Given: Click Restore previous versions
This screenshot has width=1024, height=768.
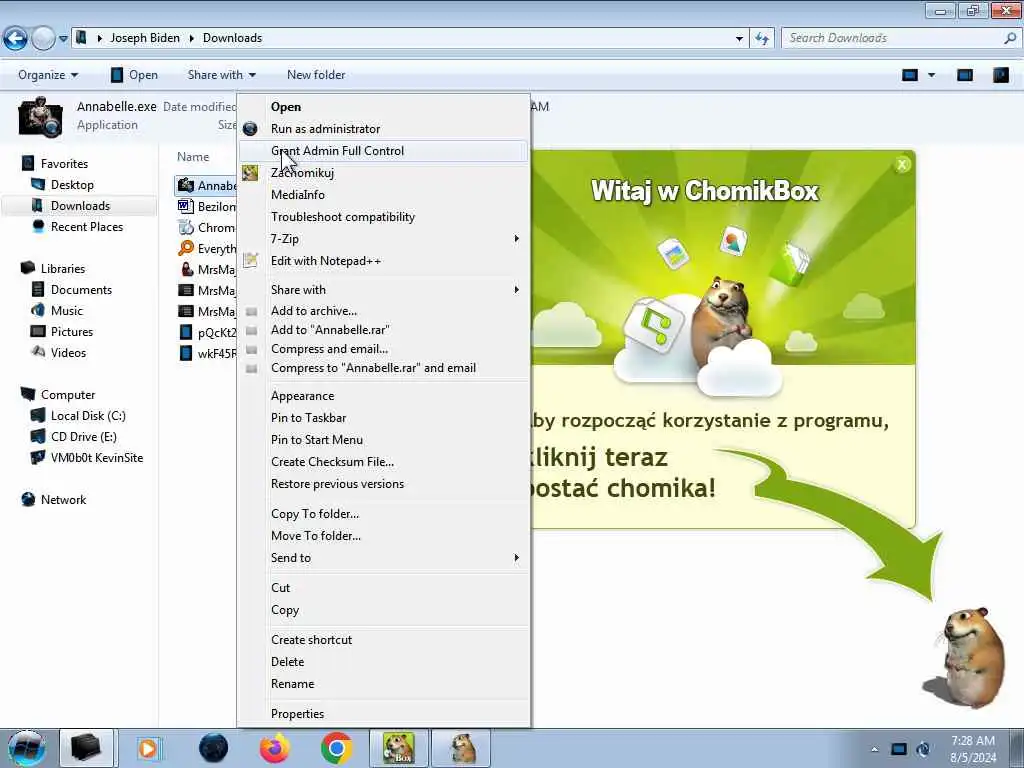Looking at the screenshot, I should coord(337,484).
